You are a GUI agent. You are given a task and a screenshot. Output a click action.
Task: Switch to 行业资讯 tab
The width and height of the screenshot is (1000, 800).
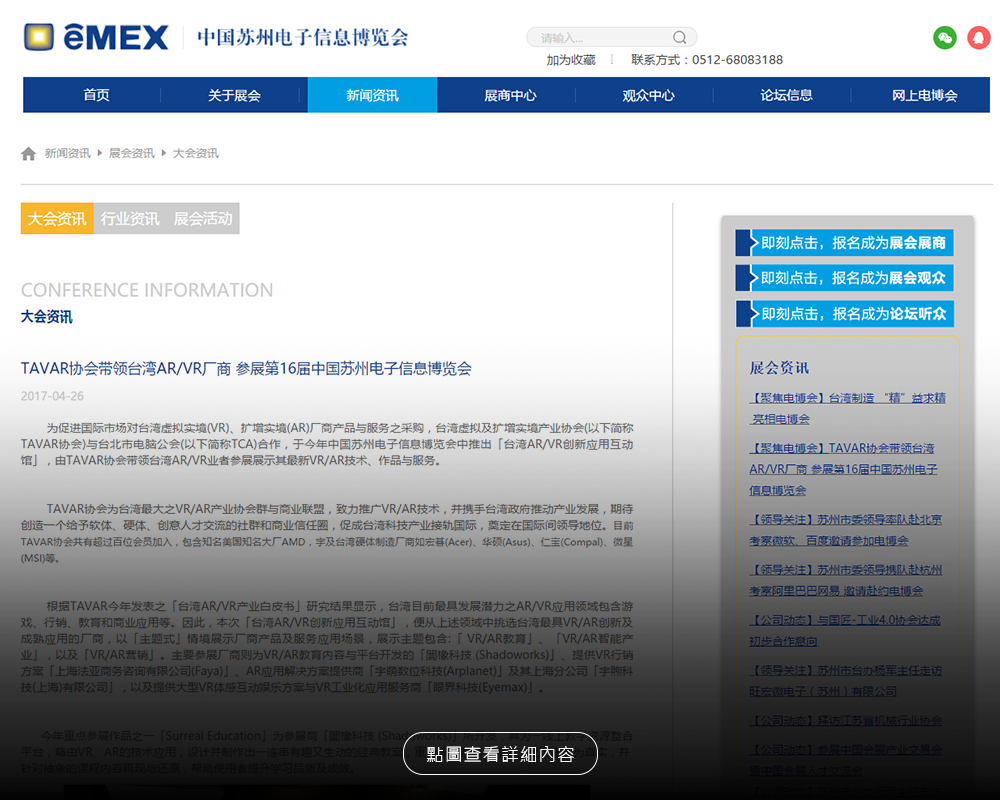[x=130, y=219]
